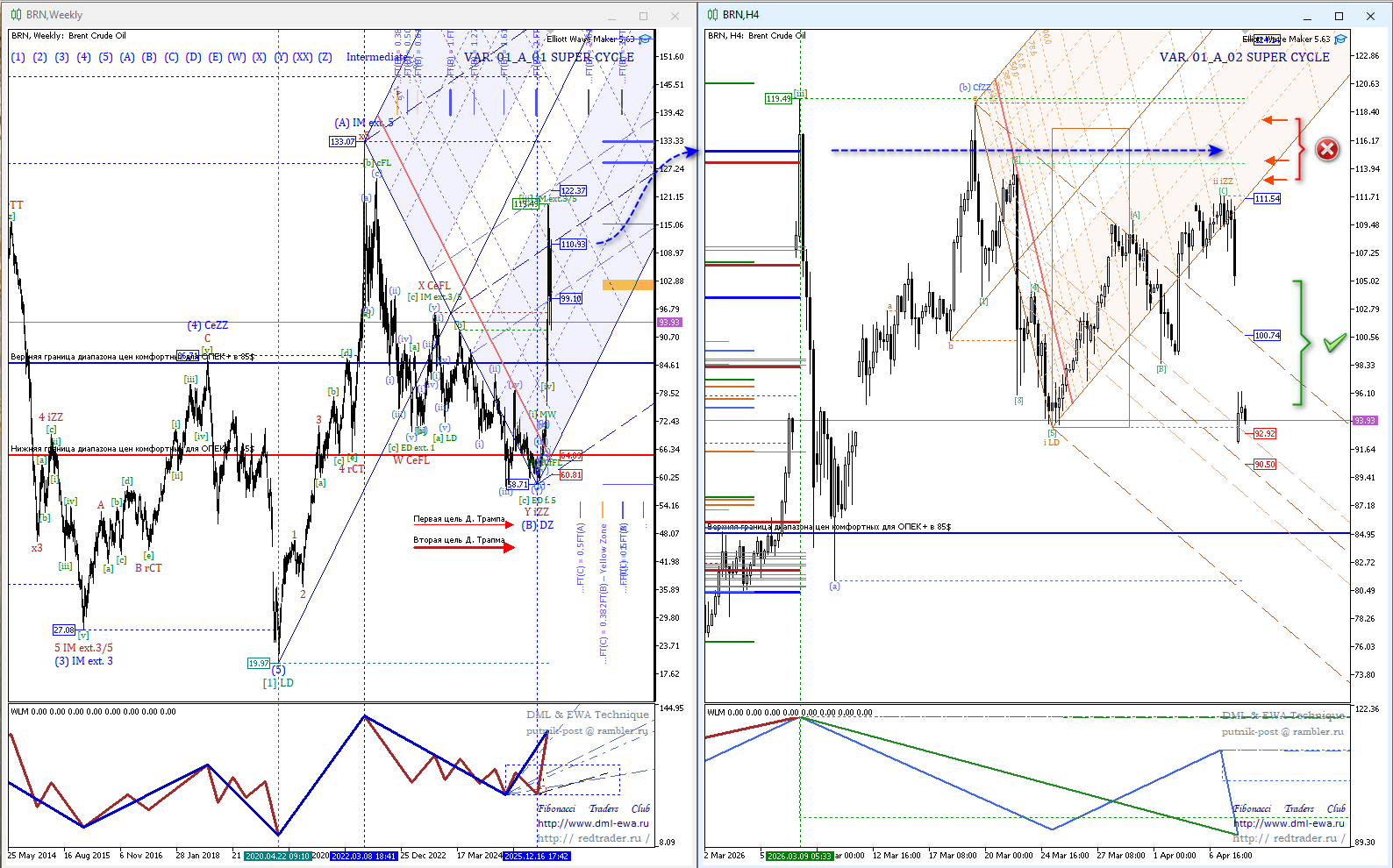Click the green checkmark icon
Viewport: 1393px width, 868px height.
click(1334, 343)
